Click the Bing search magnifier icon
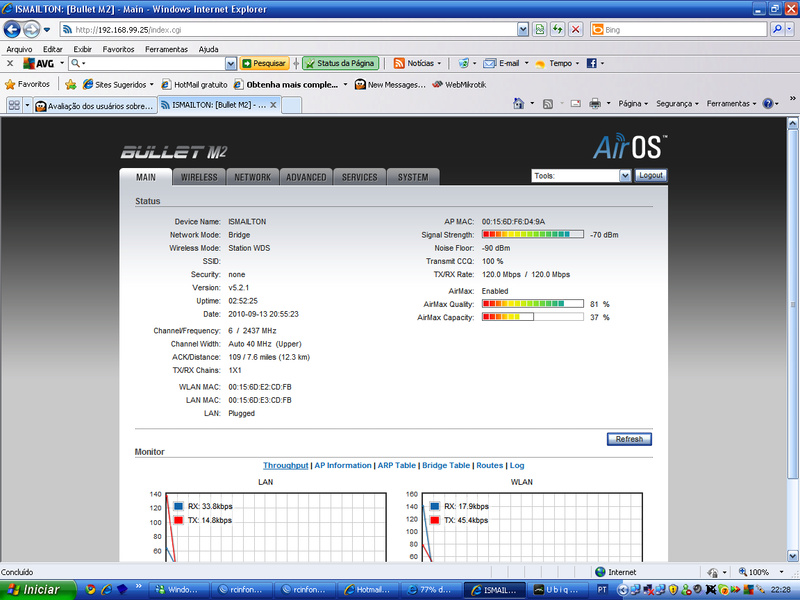 777,30
